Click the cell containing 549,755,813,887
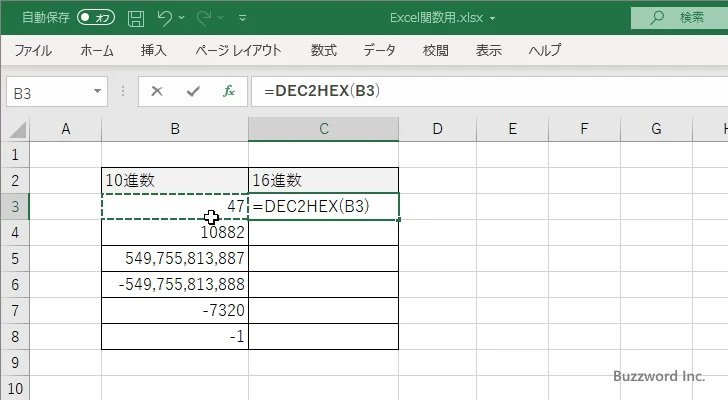This screenshot has width=728, height=400. click(175, 258)
